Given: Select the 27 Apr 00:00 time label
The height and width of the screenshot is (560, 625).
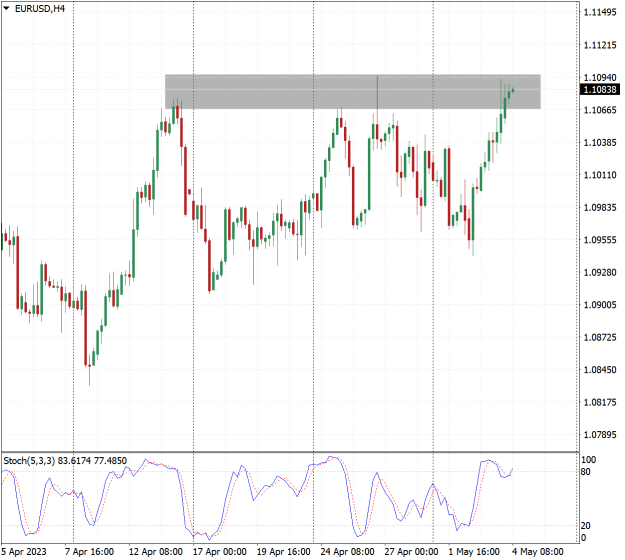Looking at the screenshot, I should coord(411,552).
